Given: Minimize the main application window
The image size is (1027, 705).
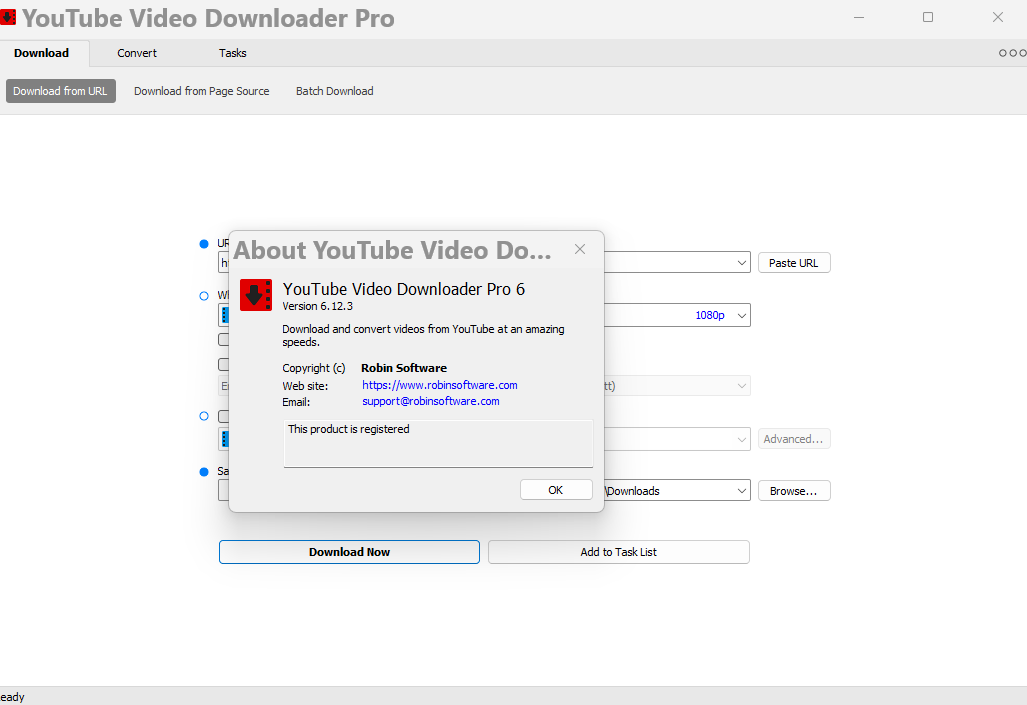Looking at the screenshot, I should tap(859, 17).
